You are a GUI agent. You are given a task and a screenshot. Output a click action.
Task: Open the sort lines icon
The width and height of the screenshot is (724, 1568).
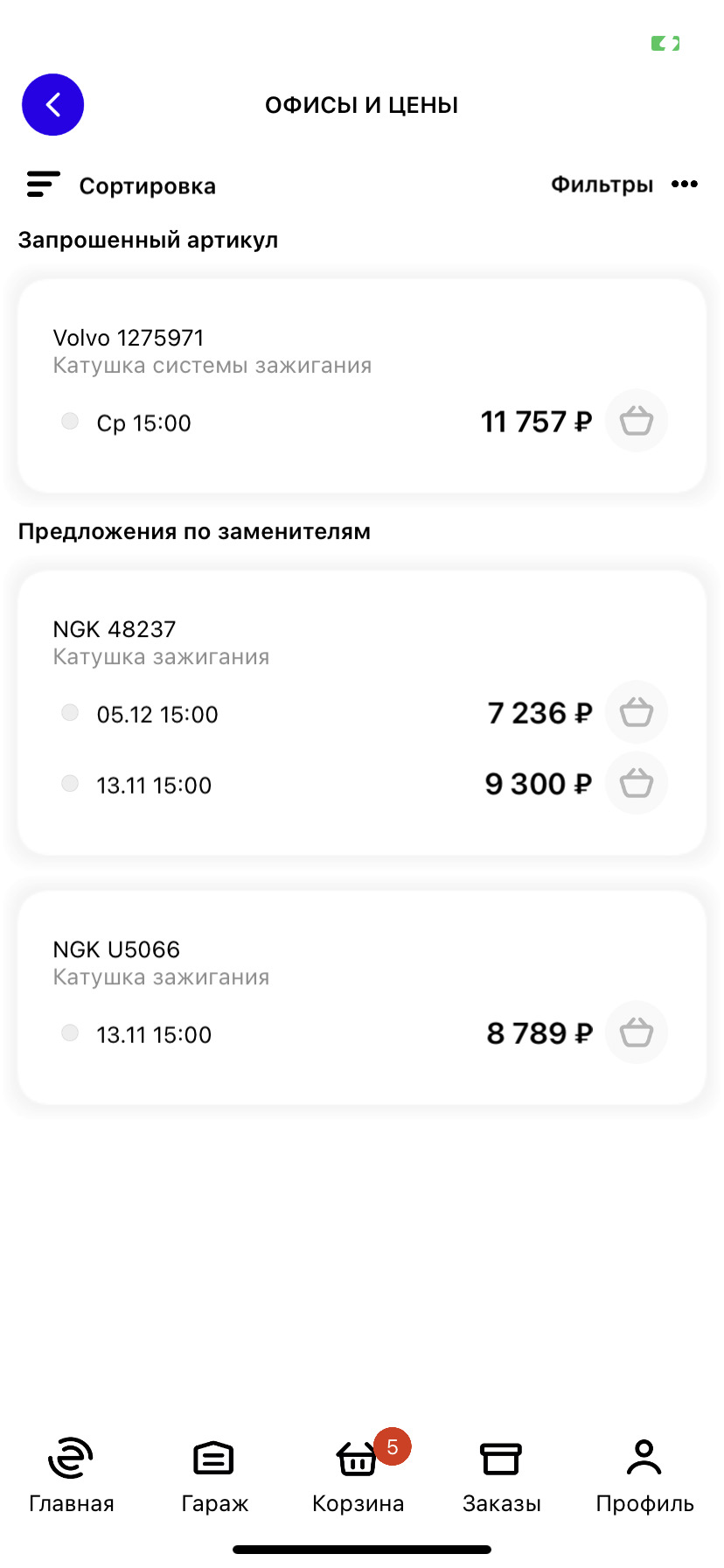[x=43, y=185]
